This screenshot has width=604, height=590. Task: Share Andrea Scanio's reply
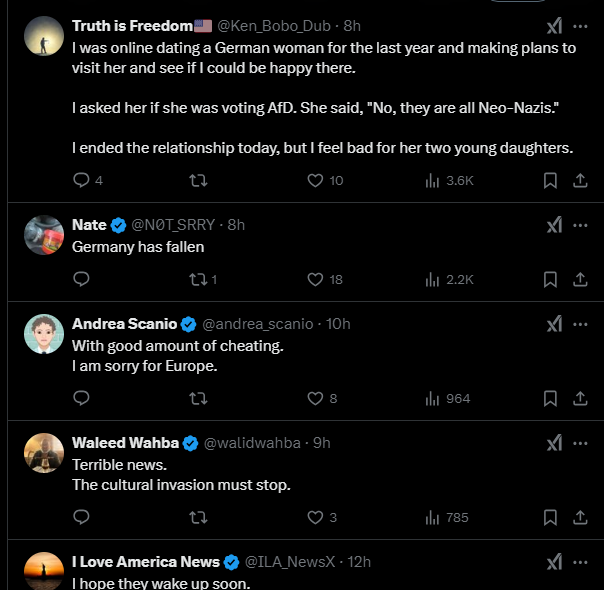[x=580, y=398]
